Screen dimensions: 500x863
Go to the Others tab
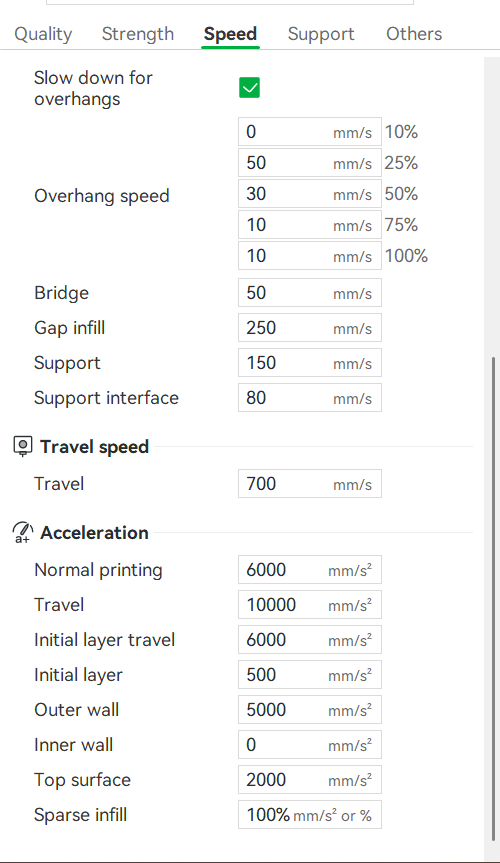[414, 34]
